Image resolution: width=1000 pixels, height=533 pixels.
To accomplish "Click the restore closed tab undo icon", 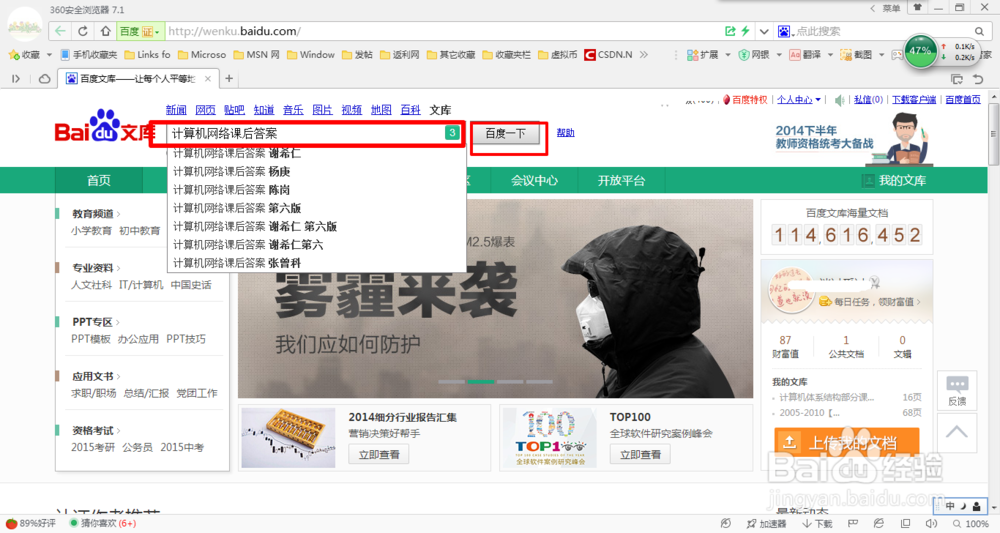I will (x=978, y=79).
